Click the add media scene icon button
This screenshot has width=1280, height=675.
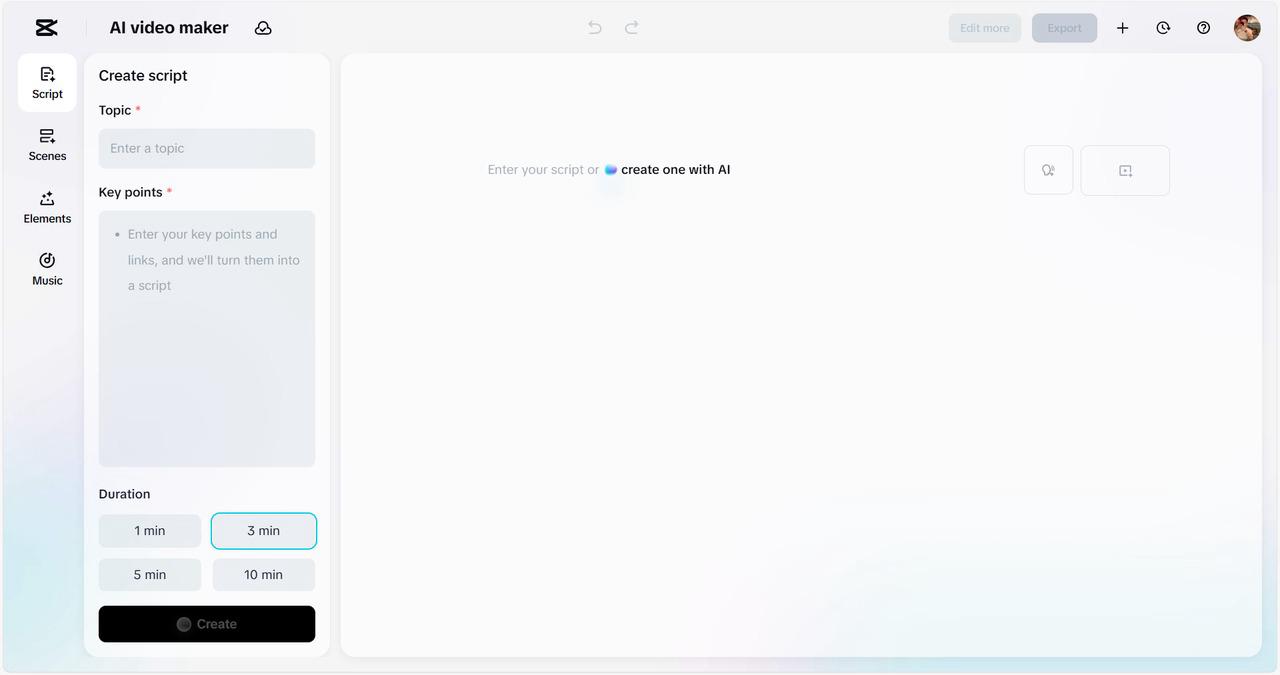1125,171
